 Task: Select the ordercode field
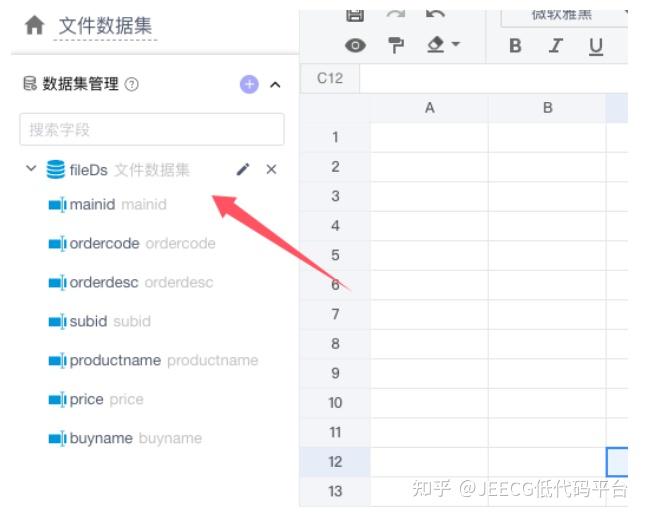tap(132, 243)
